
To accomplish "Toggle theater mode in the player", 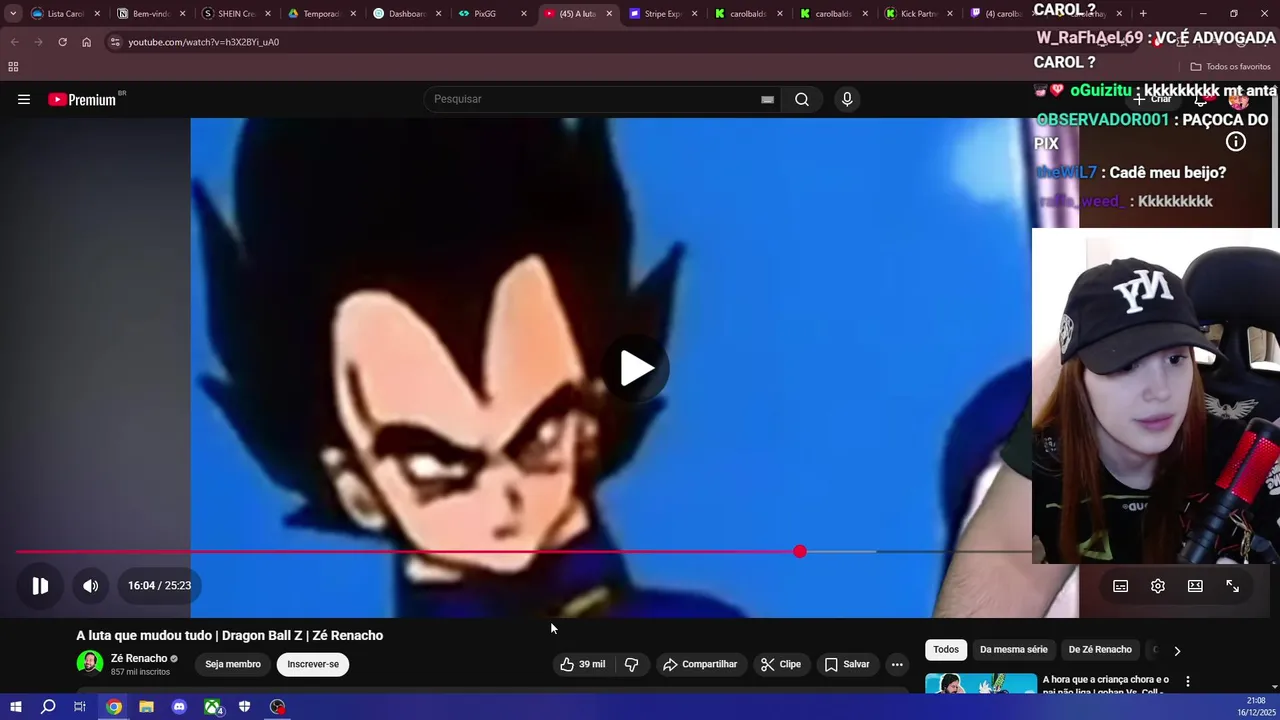I will tap(1195, 586).
